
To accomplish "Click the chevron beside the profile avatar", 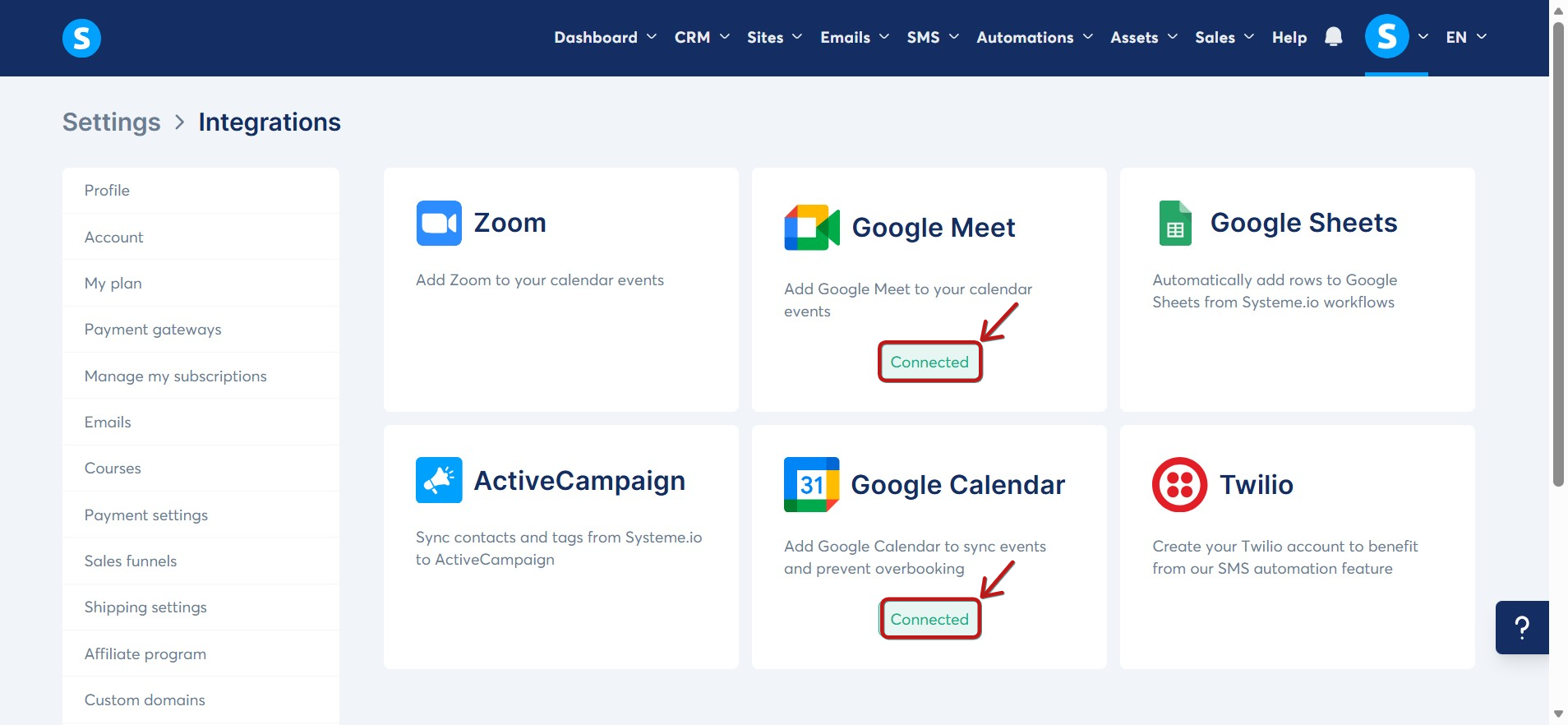I will click(x=1423, y=37).
